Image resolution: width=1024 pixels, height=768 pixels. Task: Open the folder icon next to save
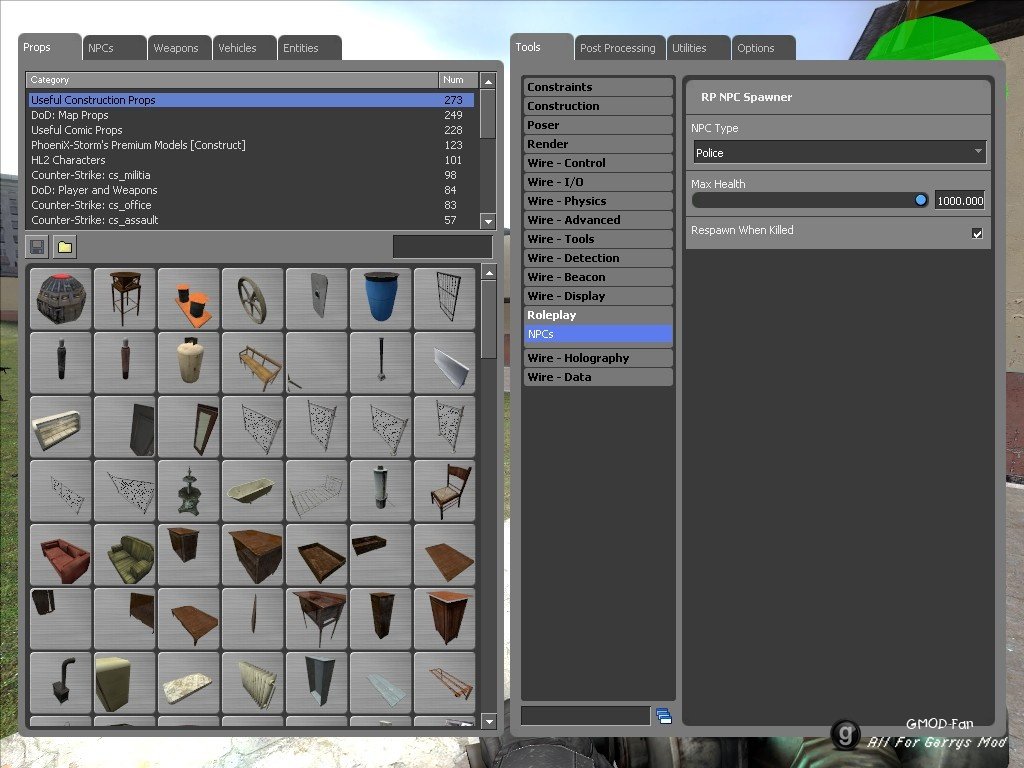coord(65,247)
